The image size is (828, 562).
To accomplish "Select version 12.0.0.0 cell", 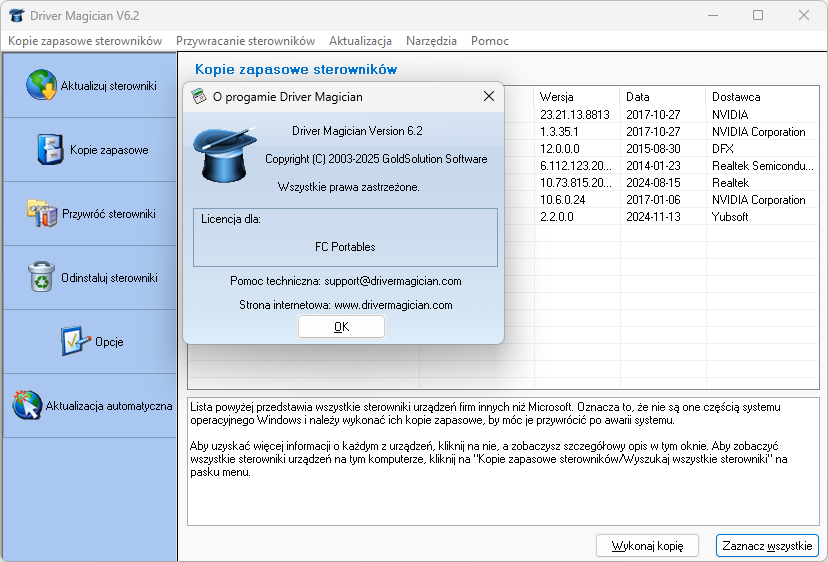I will 560,148.
